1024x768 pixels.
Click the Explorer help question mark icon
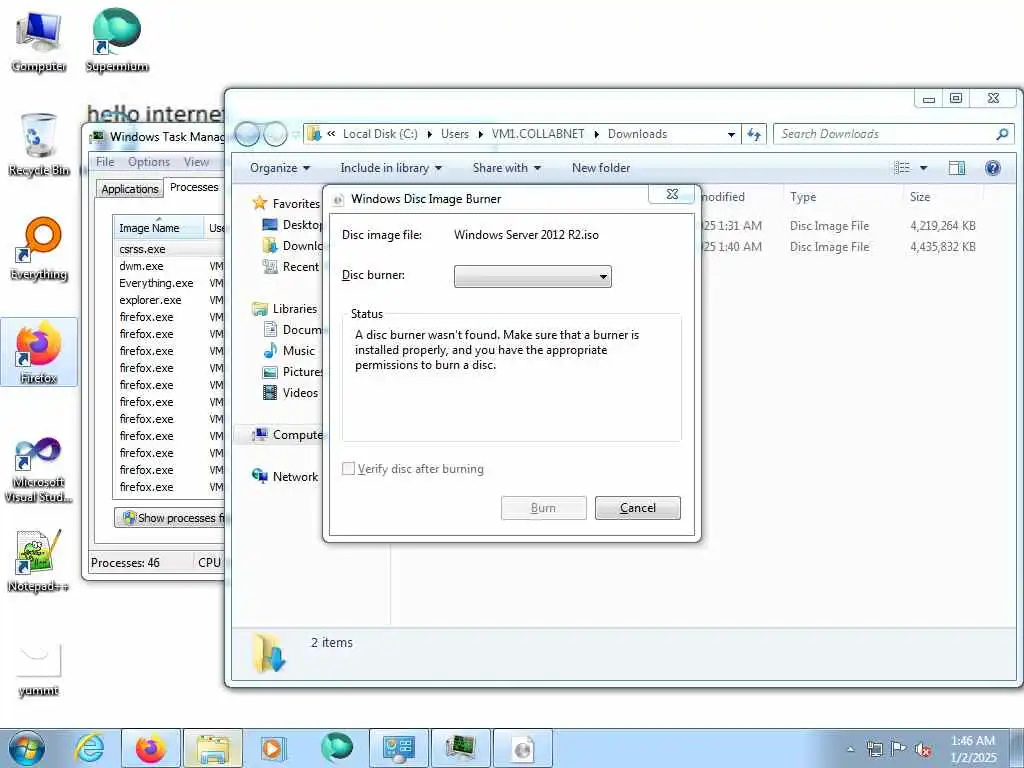coord(993,168)
